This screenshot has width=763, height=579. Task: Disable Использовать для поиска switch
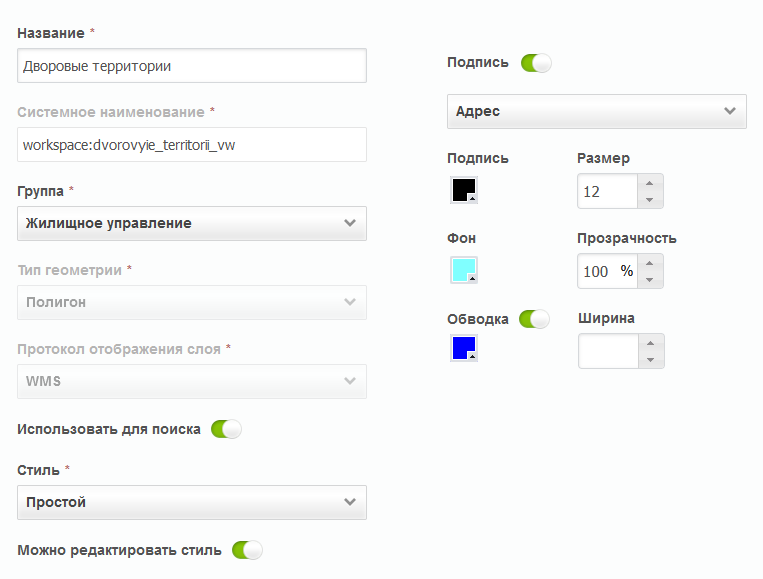[x=226, y=429]
